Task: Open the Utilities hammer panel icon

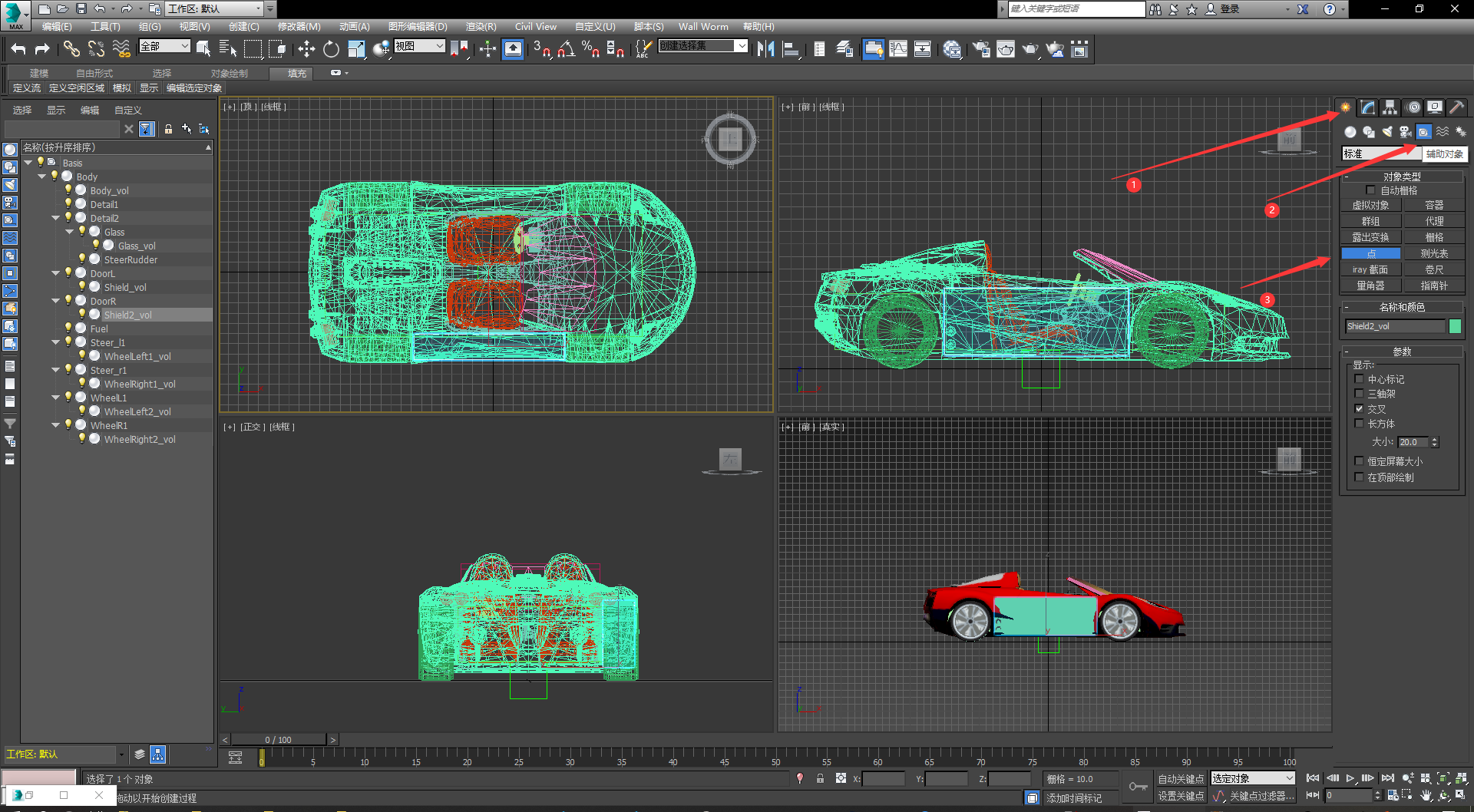Action: click(x=1456, y=107)
